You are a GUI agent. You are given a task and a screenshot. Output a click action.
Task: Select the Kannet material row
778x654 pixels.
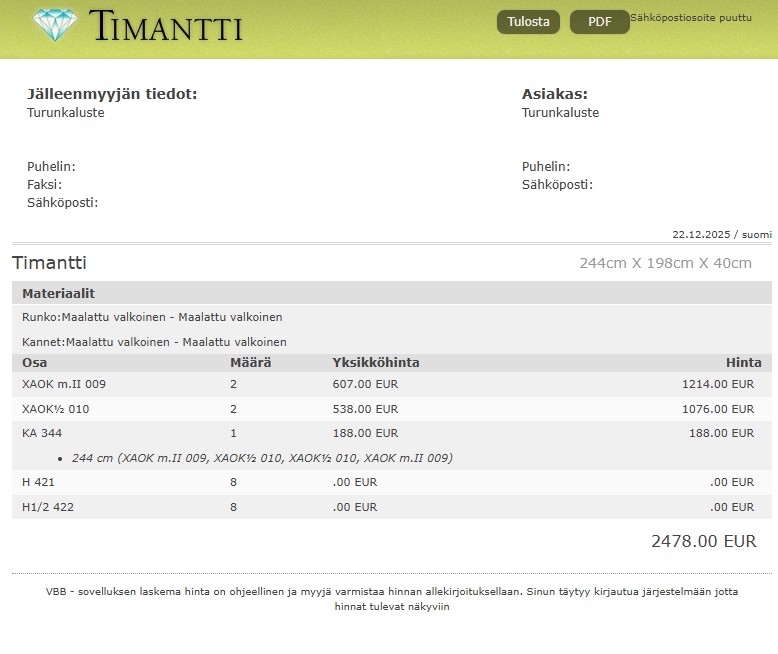click(154, 342)
